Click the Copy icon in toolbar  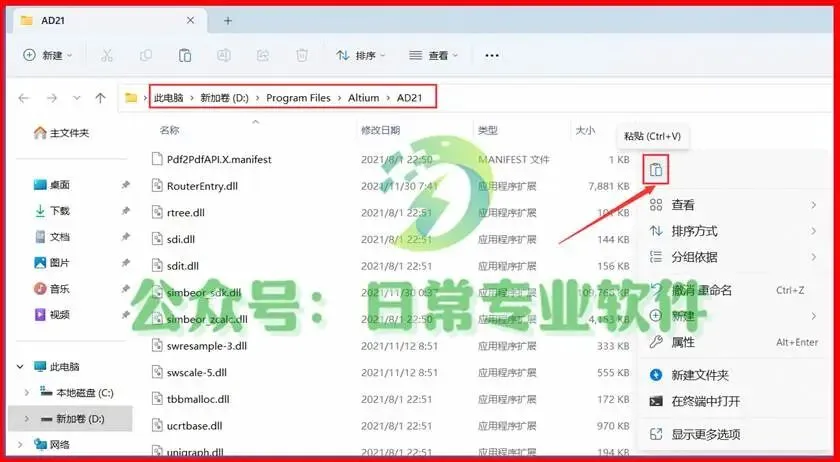pyautogui.click(x=146, y=55)
